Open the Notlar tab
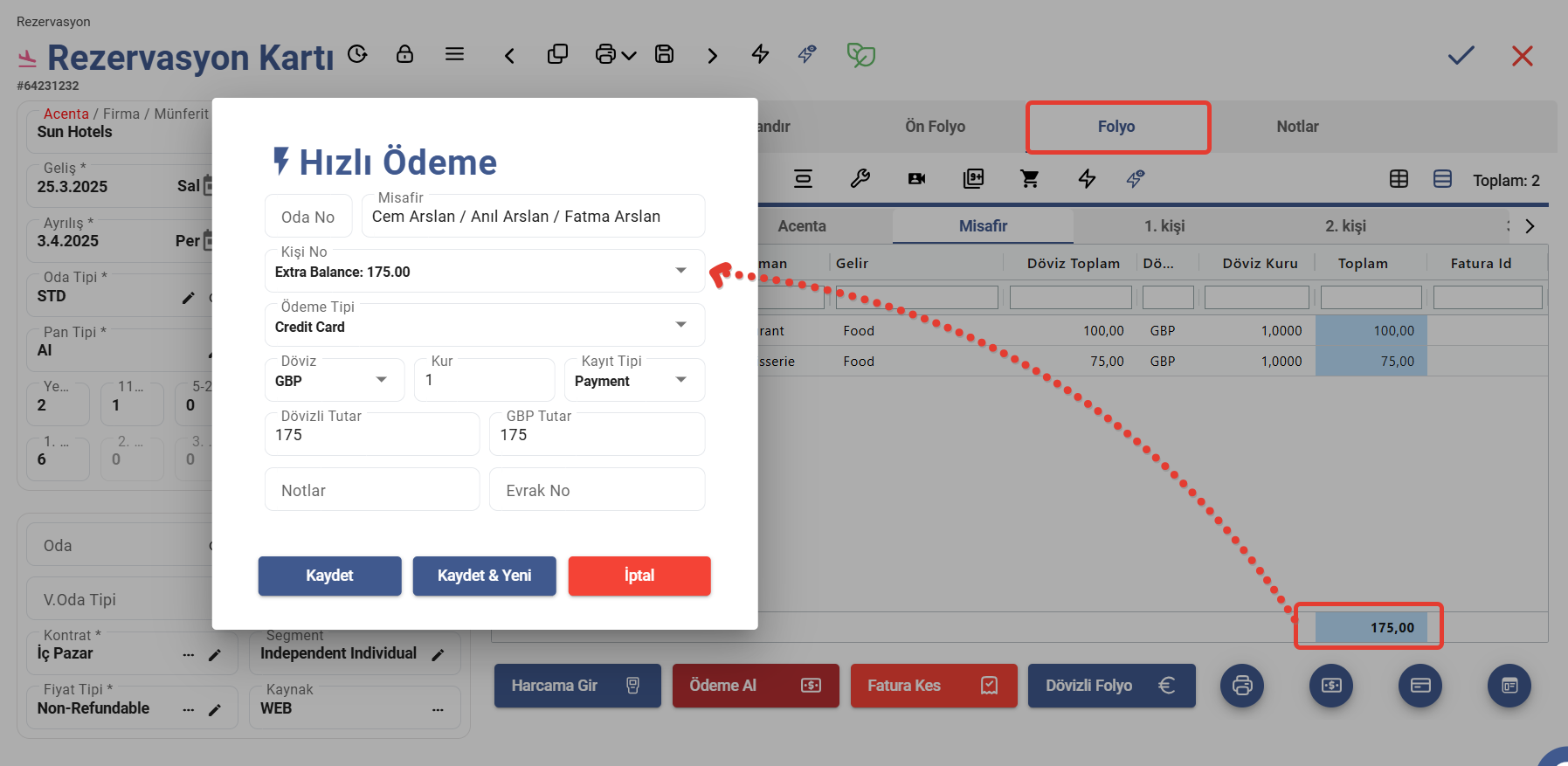The image size is (1568, 766). coord(1297,127)
